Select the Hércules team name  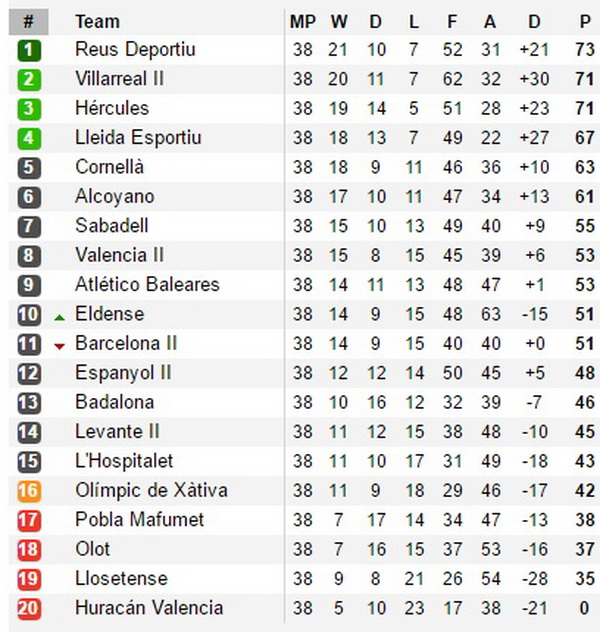pos(112,108)
